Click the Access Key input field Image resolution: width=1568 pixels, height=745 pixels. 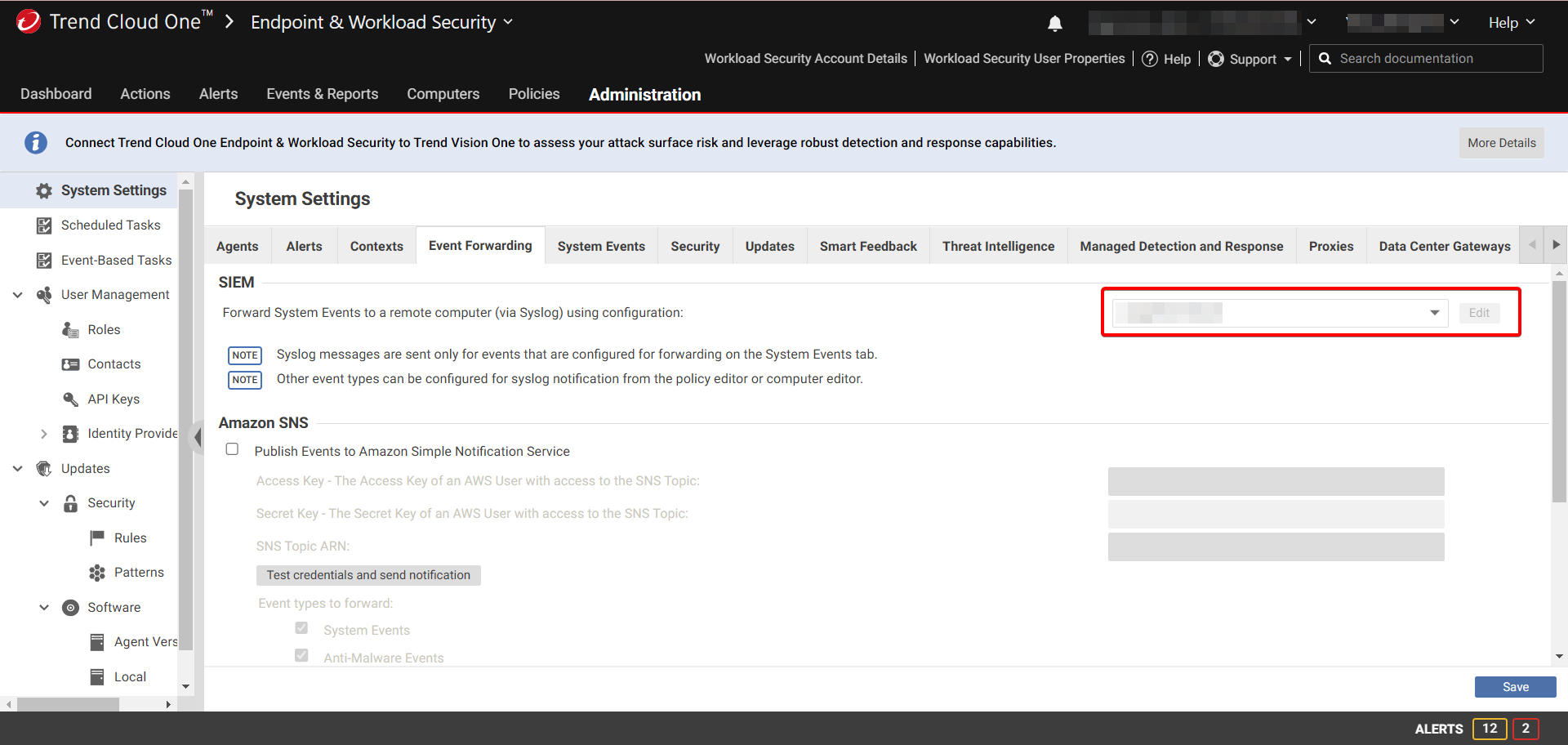pyautogui.click(x=1276, y=481)
